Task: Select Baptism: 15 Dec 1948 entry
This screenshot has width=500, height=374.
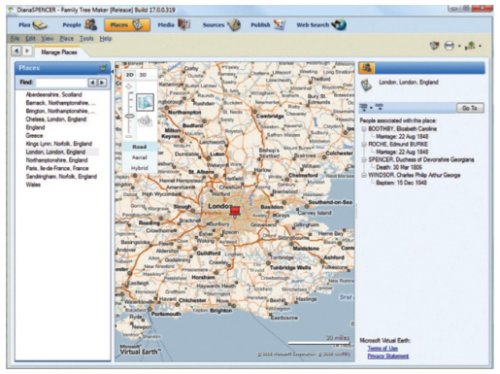Action: (x=401, y=183)
